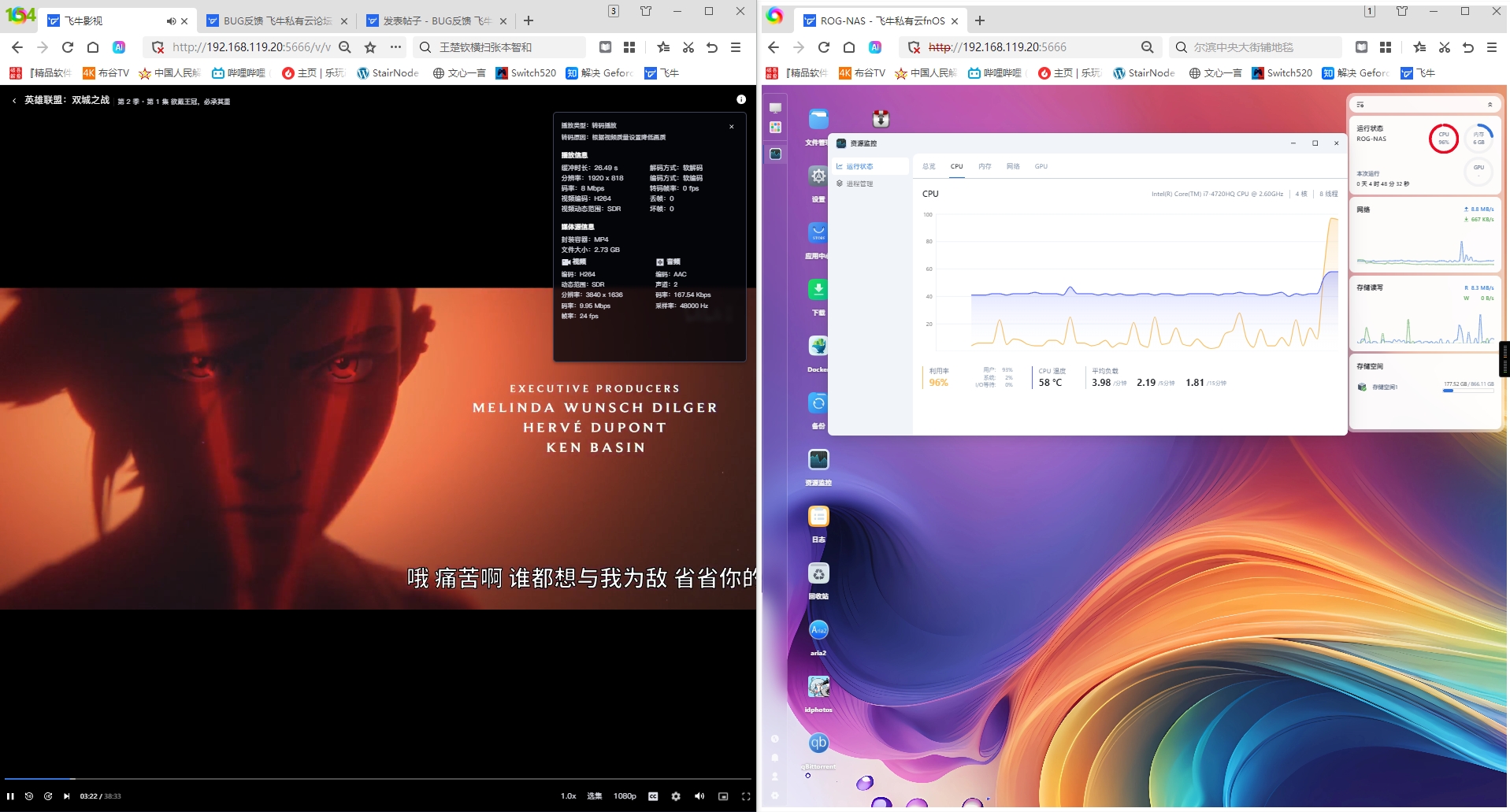Viewport: 1510px width, 812px height.
Task: Open the screenshot scissors tool in left browser
Action: coord(688,47)
